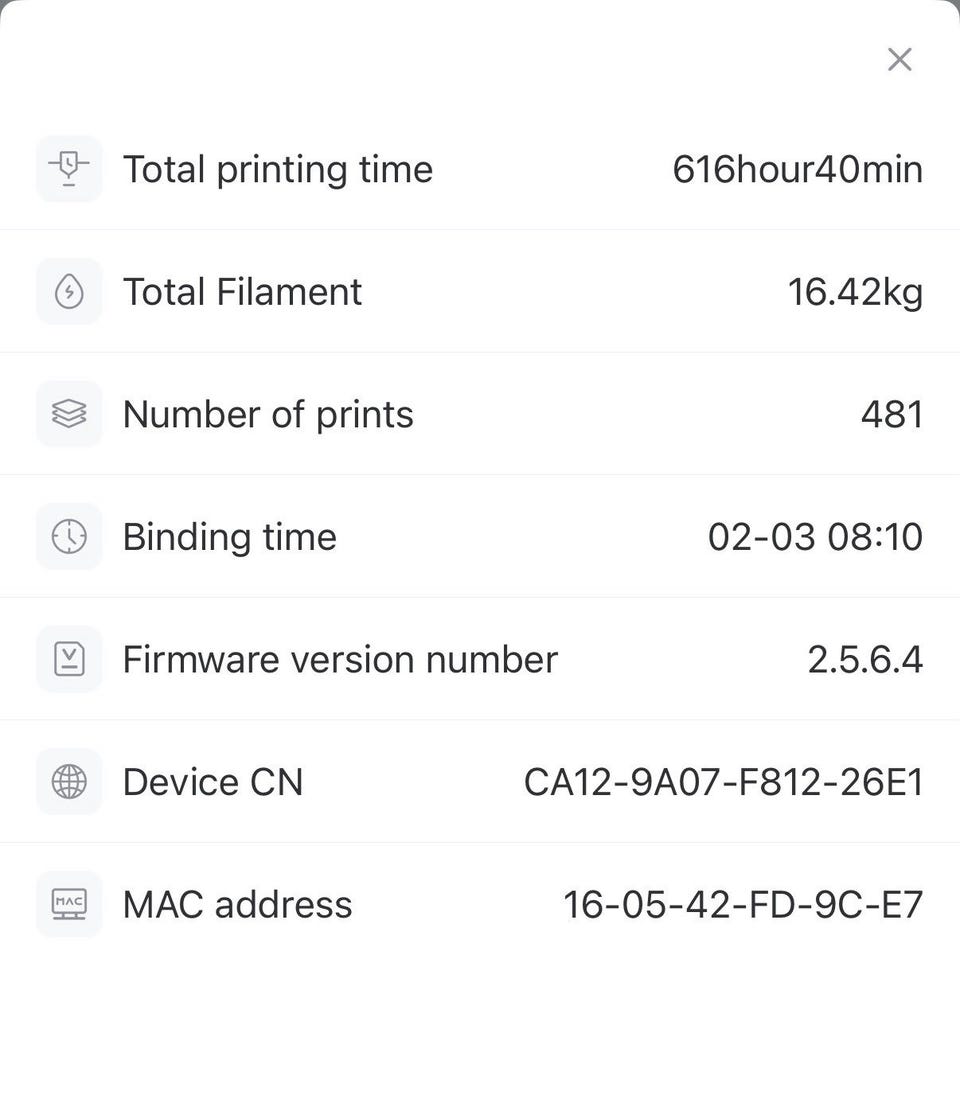This screenshot has width=960, height=1115.
Task: Select the 616hour40min value
Action: coord(798,169)
